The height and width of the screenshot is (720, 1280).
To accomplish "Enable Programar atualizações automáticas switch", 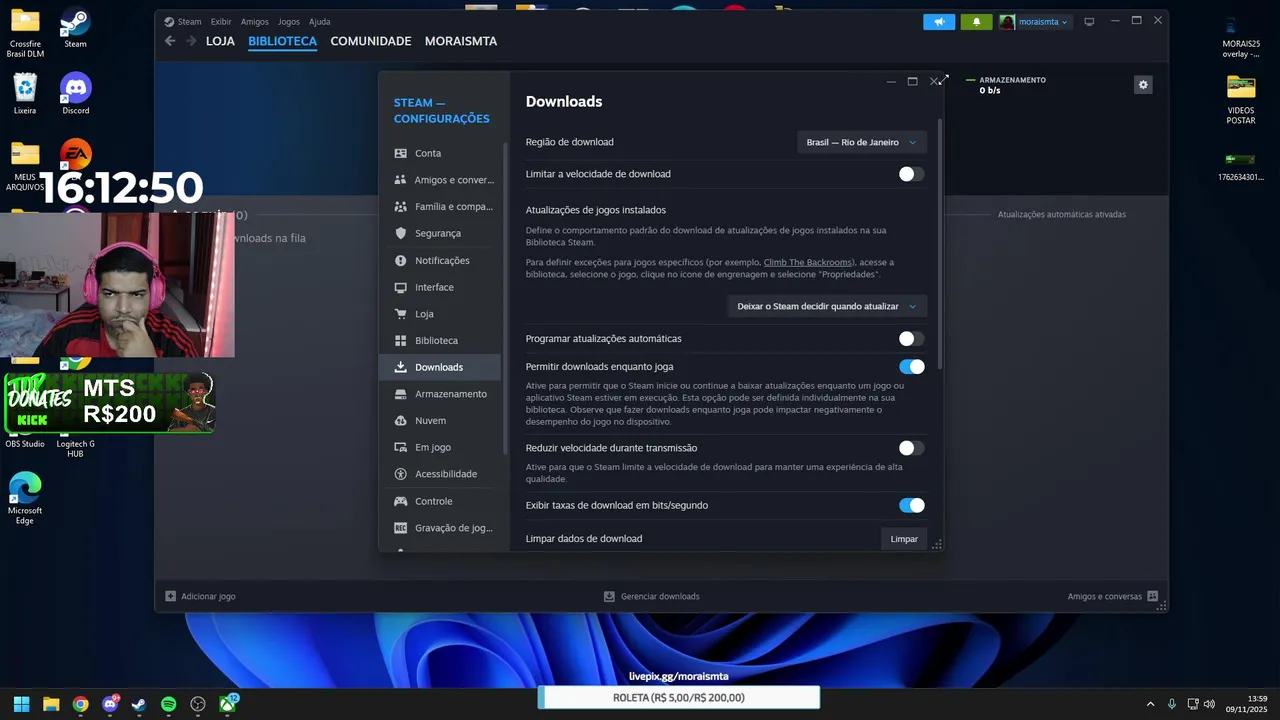I will pos(911,339).
